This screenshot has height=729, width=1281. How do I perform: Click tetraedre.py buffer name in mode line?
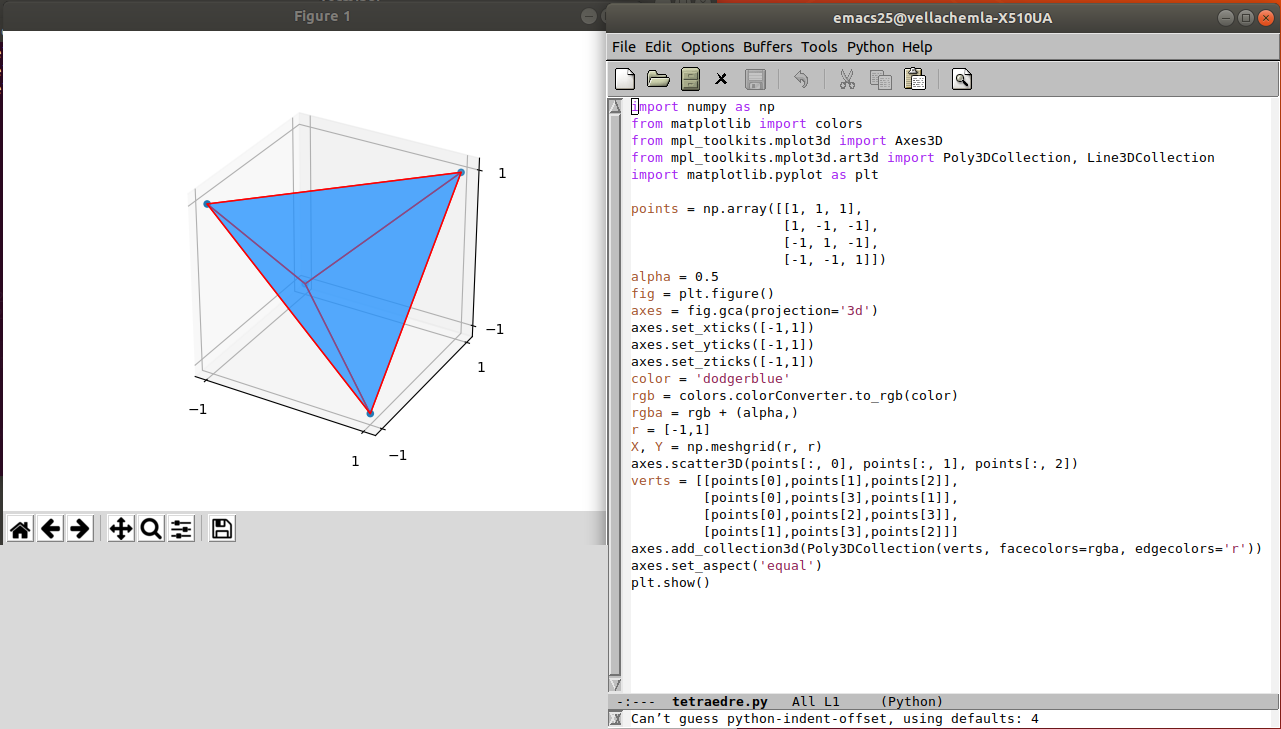719,702
